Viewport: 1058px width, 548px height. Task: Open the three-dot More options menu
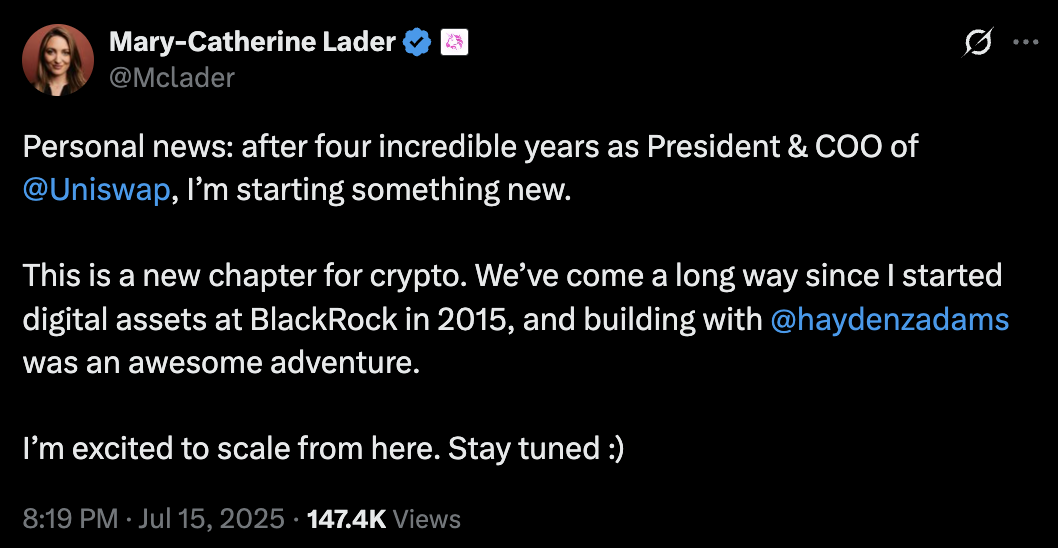[x=1026, y=42]
